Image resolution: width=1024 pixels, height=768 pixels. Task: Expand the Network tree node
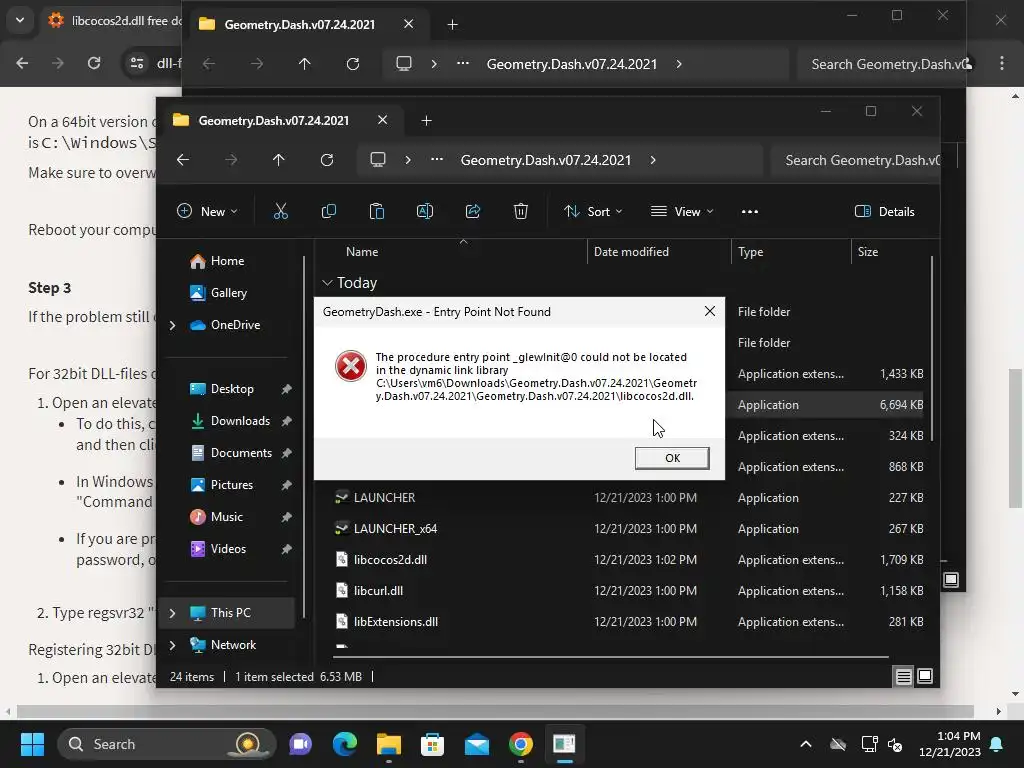point(172,645)
